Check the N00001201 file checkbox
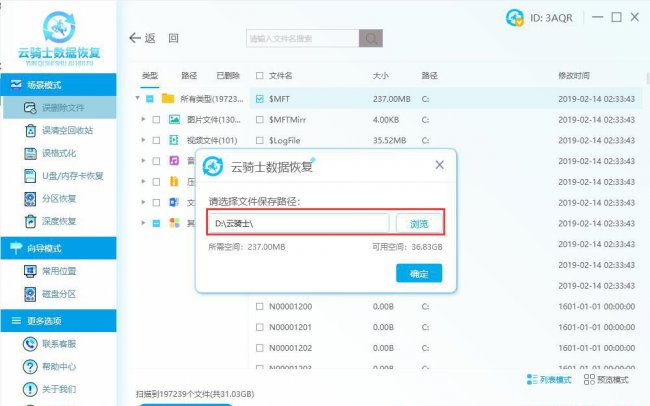This screenshot has height=406, width=650. click(260, 327)
